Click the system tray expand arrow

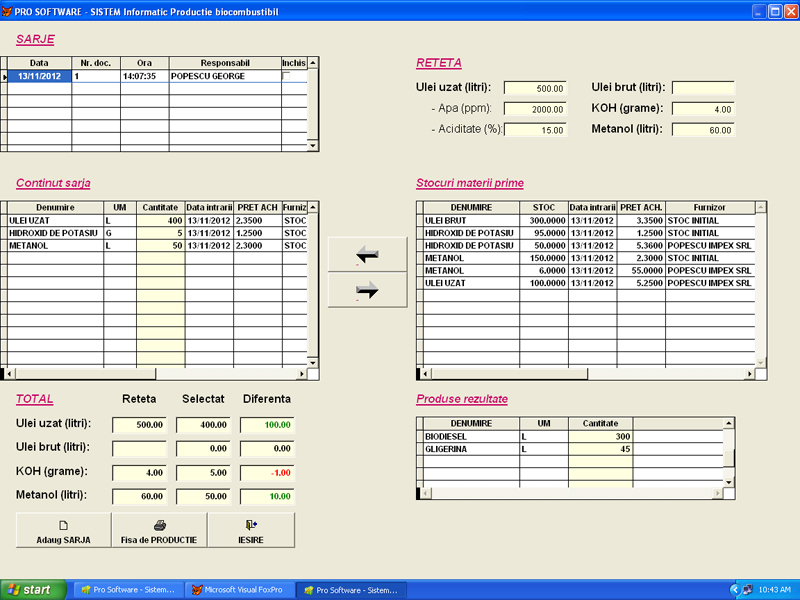click(x=735, y=590)
